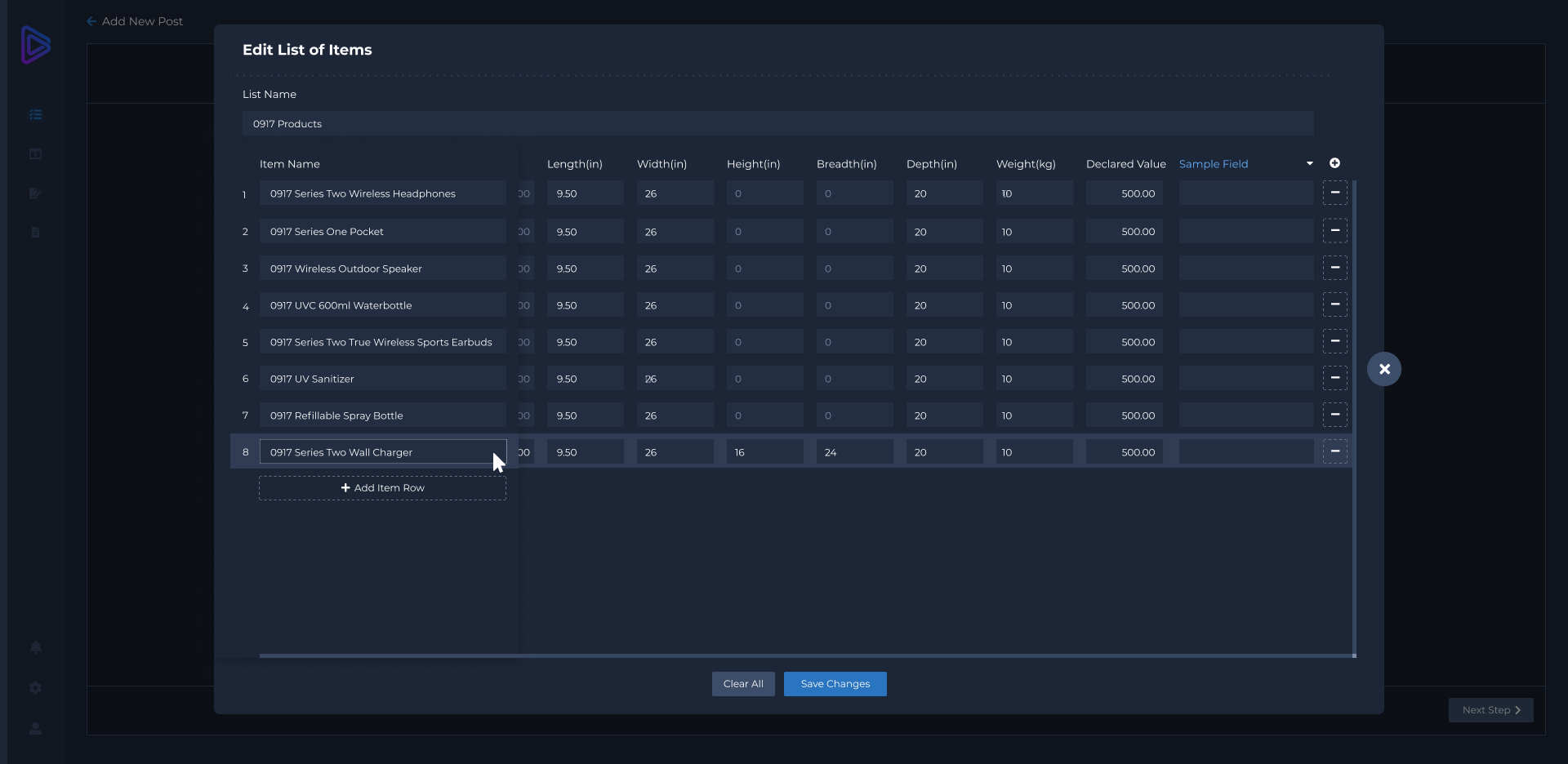Edit Breadth field for UVC 600ml Waterbottle row
This screenshot has width=1568, height=764.
click(x=854, y=305)
